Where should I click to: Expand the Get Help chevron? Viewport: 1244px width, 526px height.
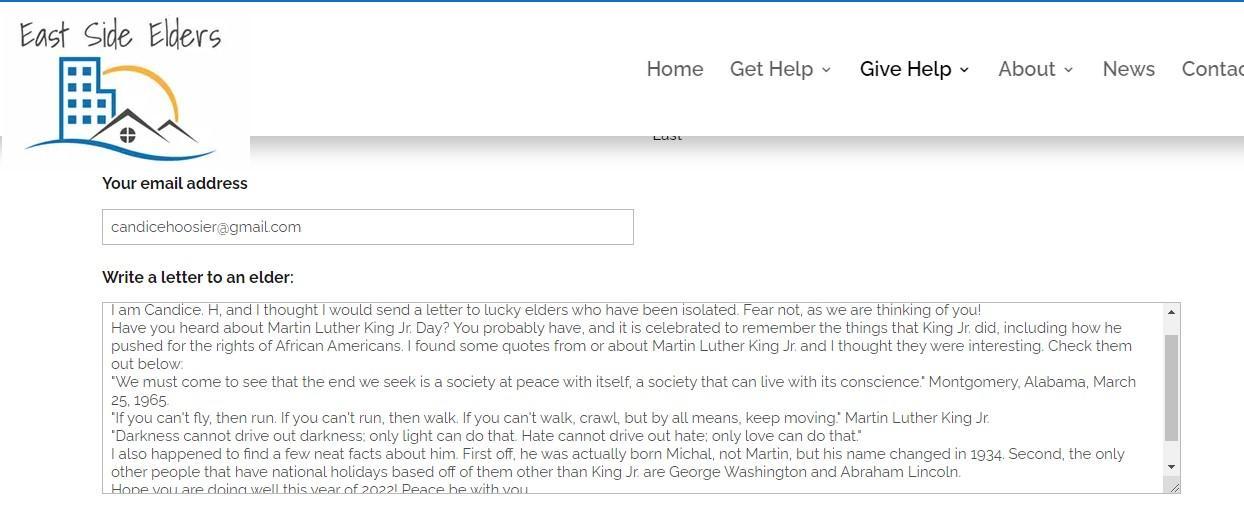[x=826, y=70]
